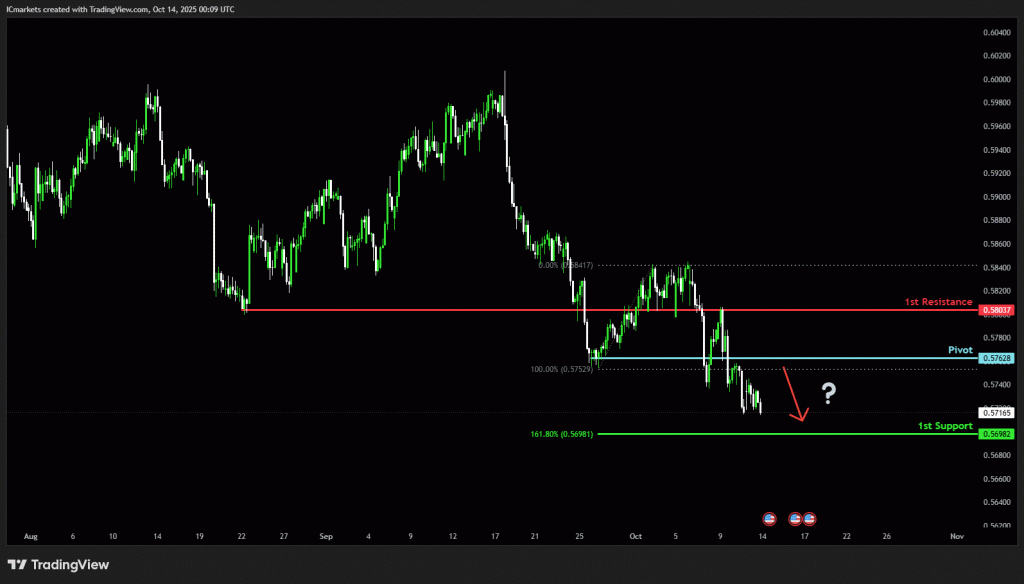Click the white 0.57165 current price tag
Image resolution: width=1024 pixels, height=584 pixels.
pos(997,412)
